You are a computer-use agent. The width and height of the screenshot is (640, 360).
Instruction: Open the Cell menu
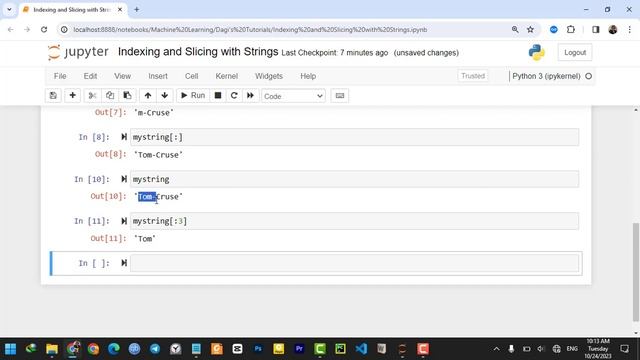tap(191, 76)
